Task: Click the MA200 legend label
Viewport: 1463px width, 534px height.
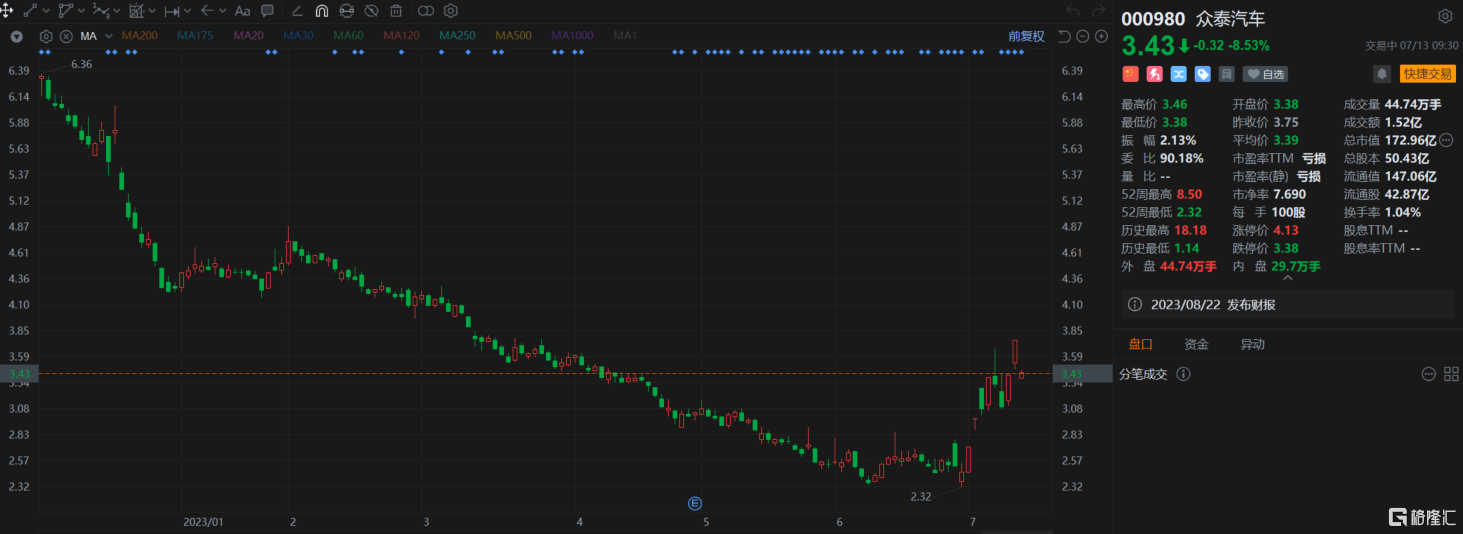Action: click(139, 36)
